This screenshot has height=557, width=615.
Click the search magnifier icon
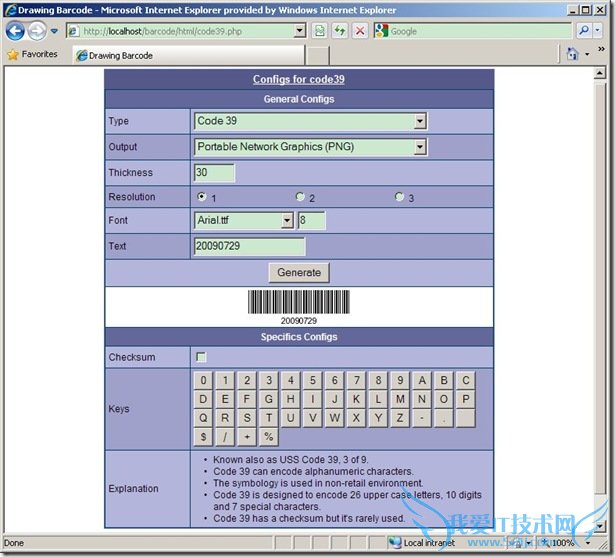coord(584,31)
